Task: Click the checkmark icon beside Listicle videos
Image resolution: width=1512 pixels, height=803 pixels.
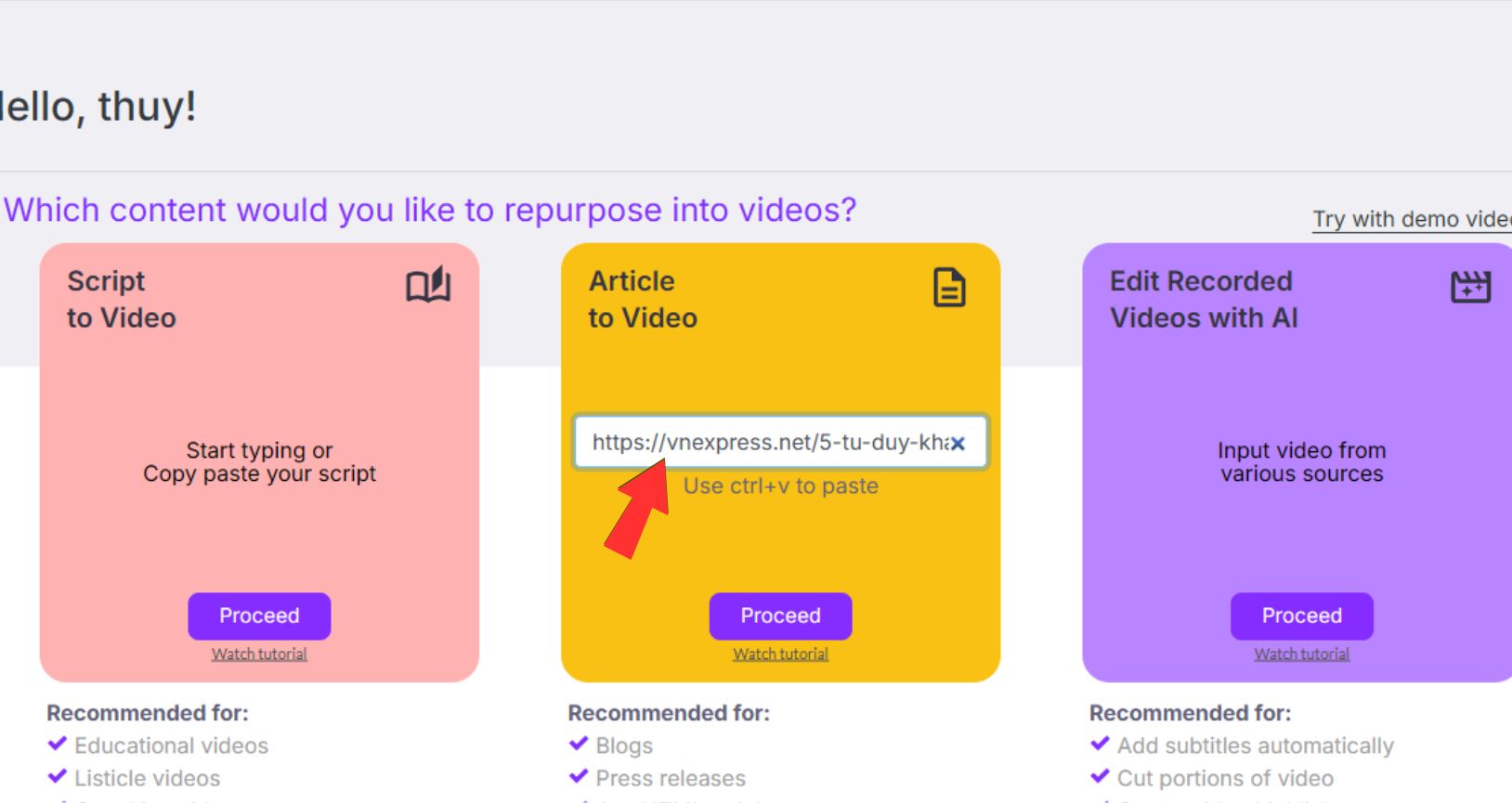Action: click(58, 776)
